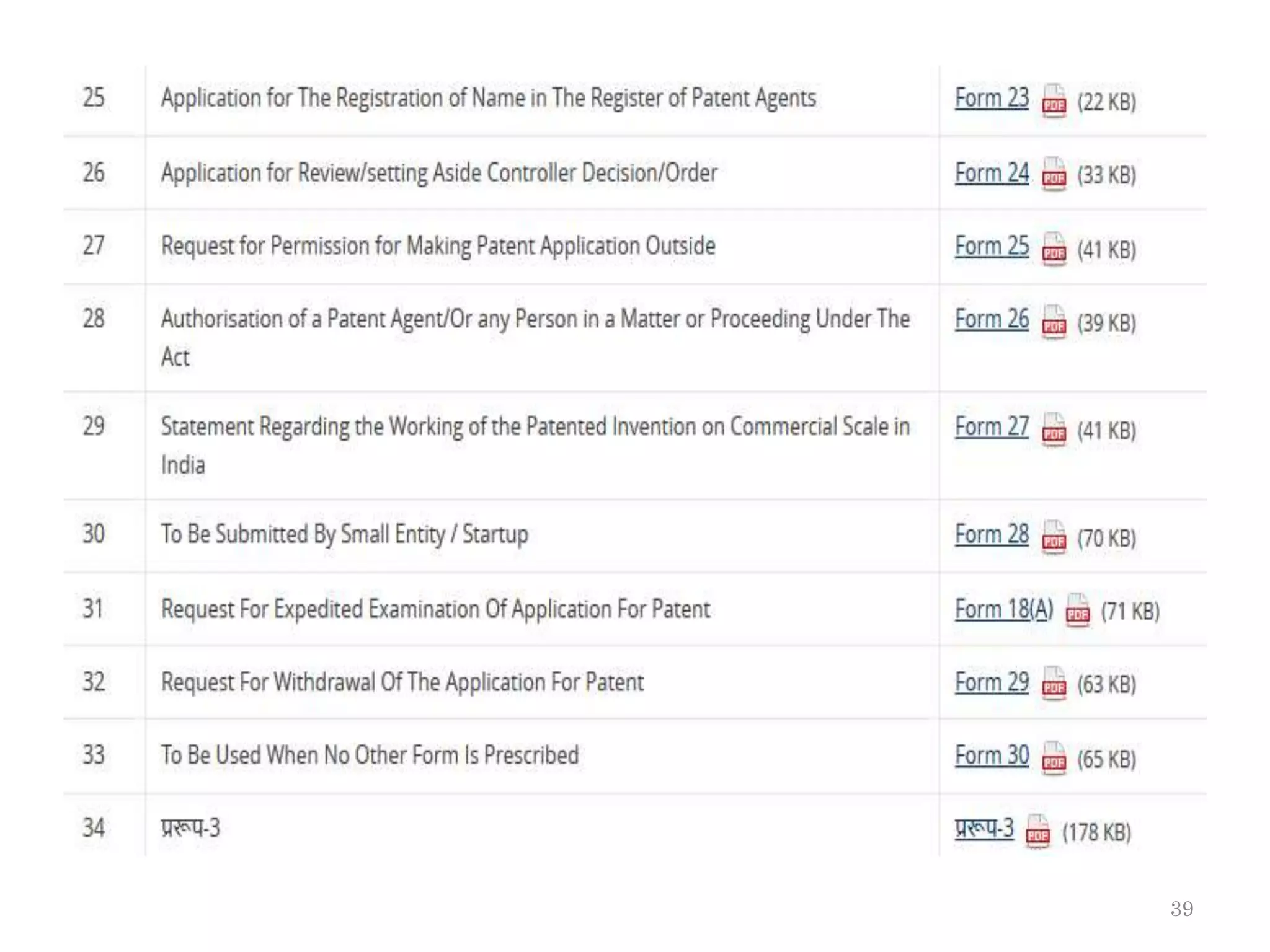Image resolution: width=1270 pixels, height=952 pixels.
Task: Open the Form 30 link
Action: (x=992, y=756)
